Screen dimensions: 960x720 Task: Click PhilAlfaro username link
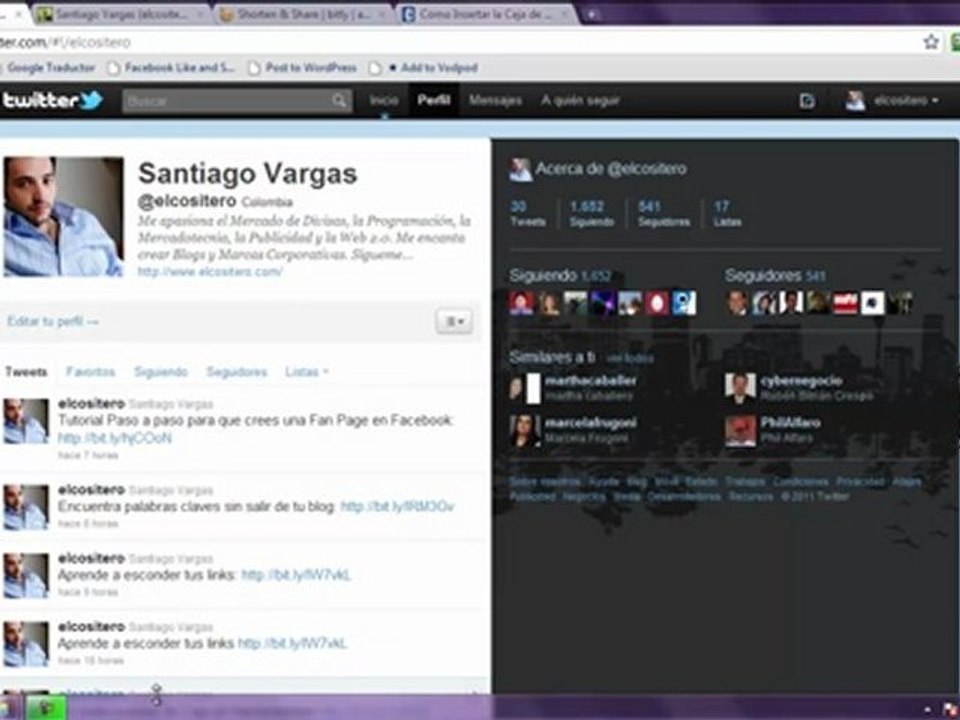(x=790, y=422)
